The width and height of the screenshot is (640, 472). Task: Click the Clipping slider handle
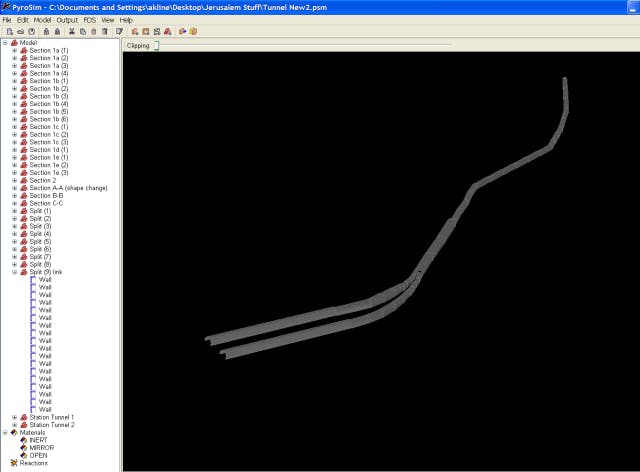click(x=156, y=45)
